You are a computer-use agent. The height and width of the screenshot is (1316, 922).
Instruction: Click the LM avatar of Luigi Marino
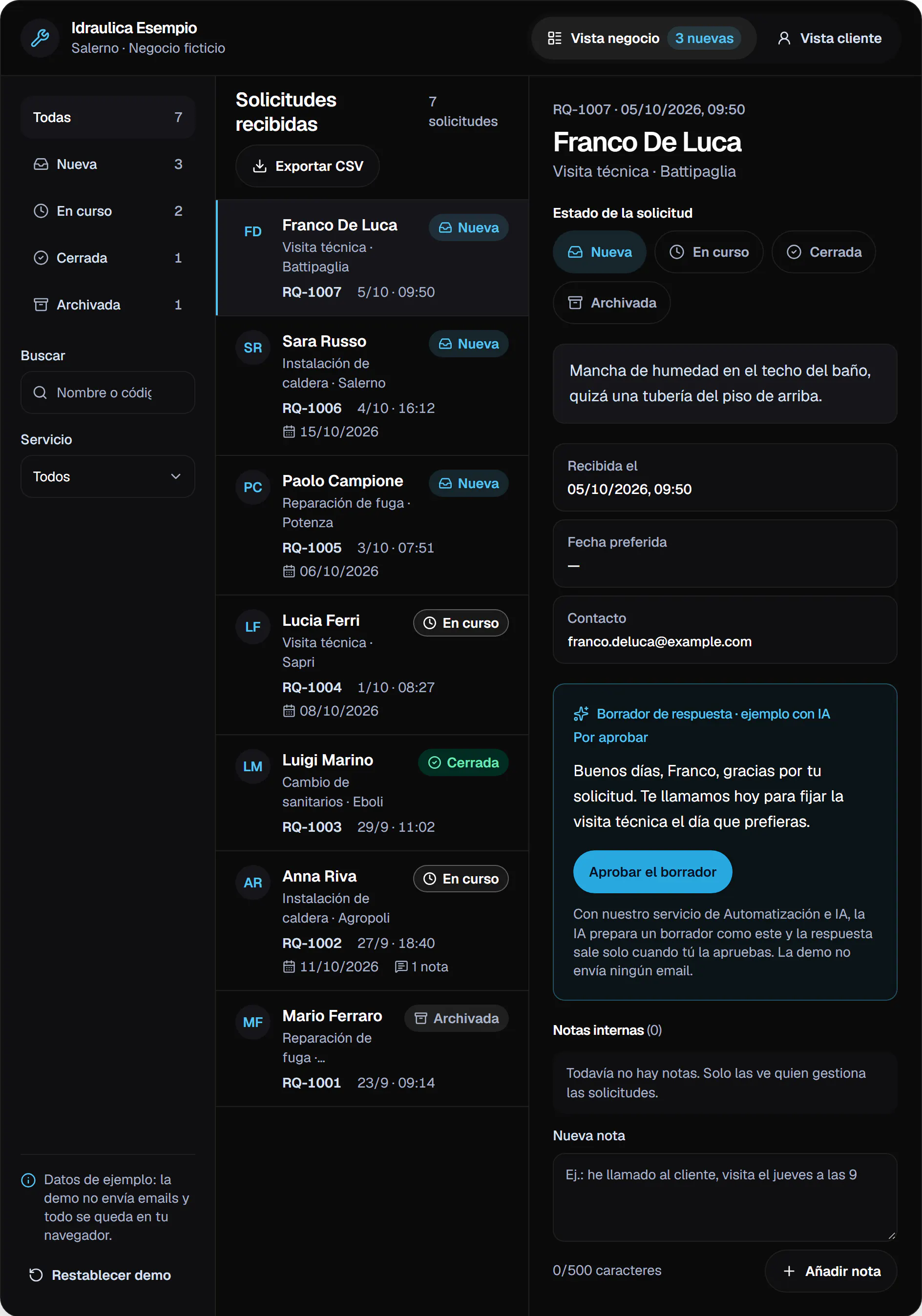253,766
